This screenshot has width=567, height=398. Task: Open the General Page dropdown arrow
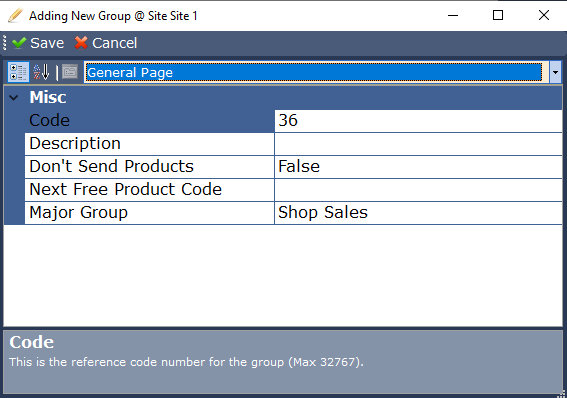click(x=555, y=72)
